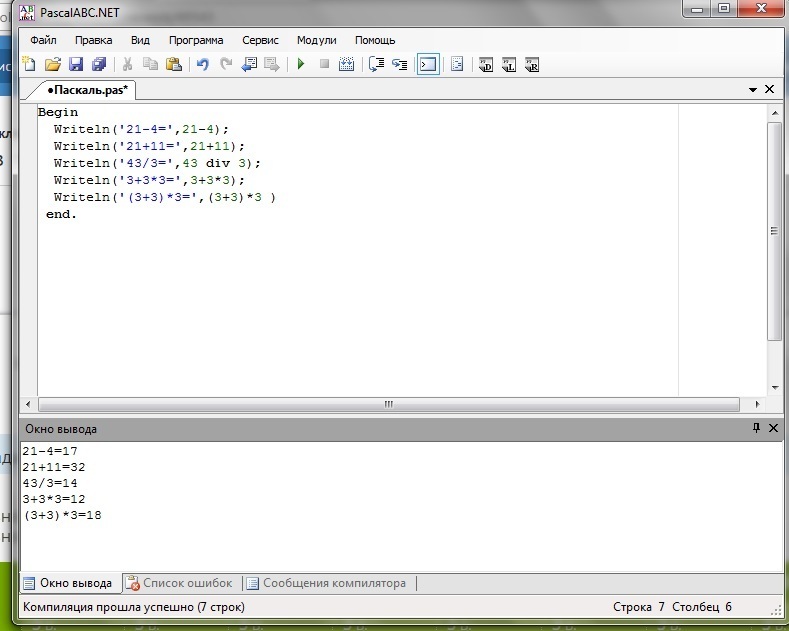Click the New file icon
This screenshot has width=789, height=631.
[29, 64]
